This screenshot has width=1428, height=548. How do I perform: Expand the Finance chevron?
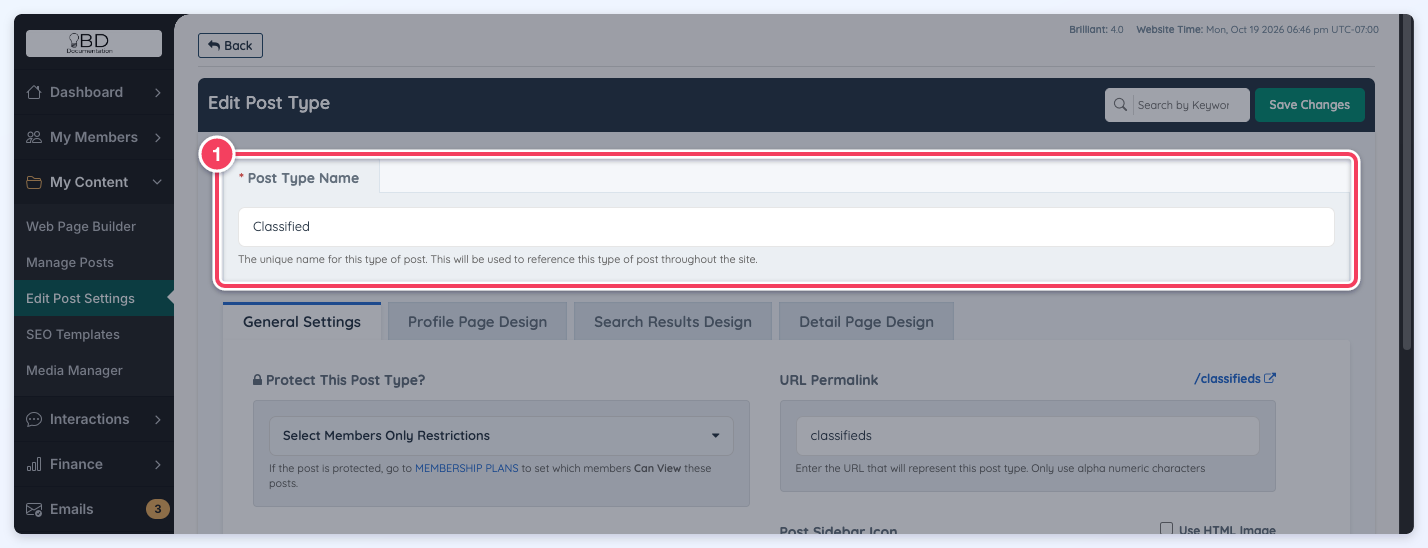(158, 464)
